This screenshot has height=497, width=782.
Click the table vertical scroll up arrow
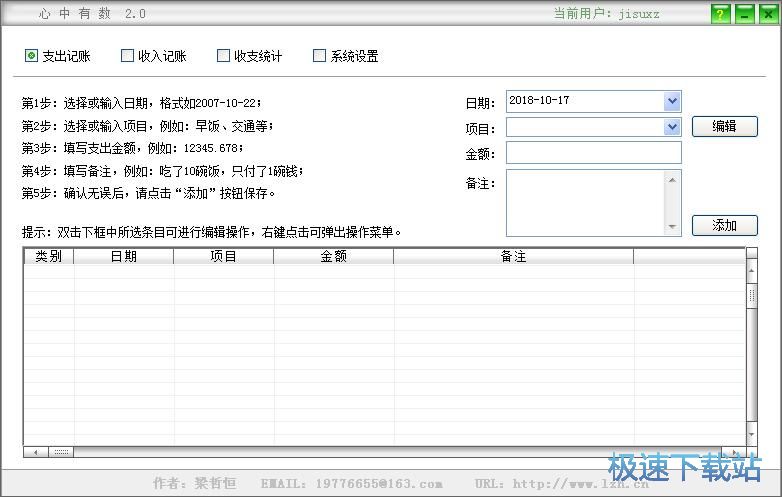(752, 271)
